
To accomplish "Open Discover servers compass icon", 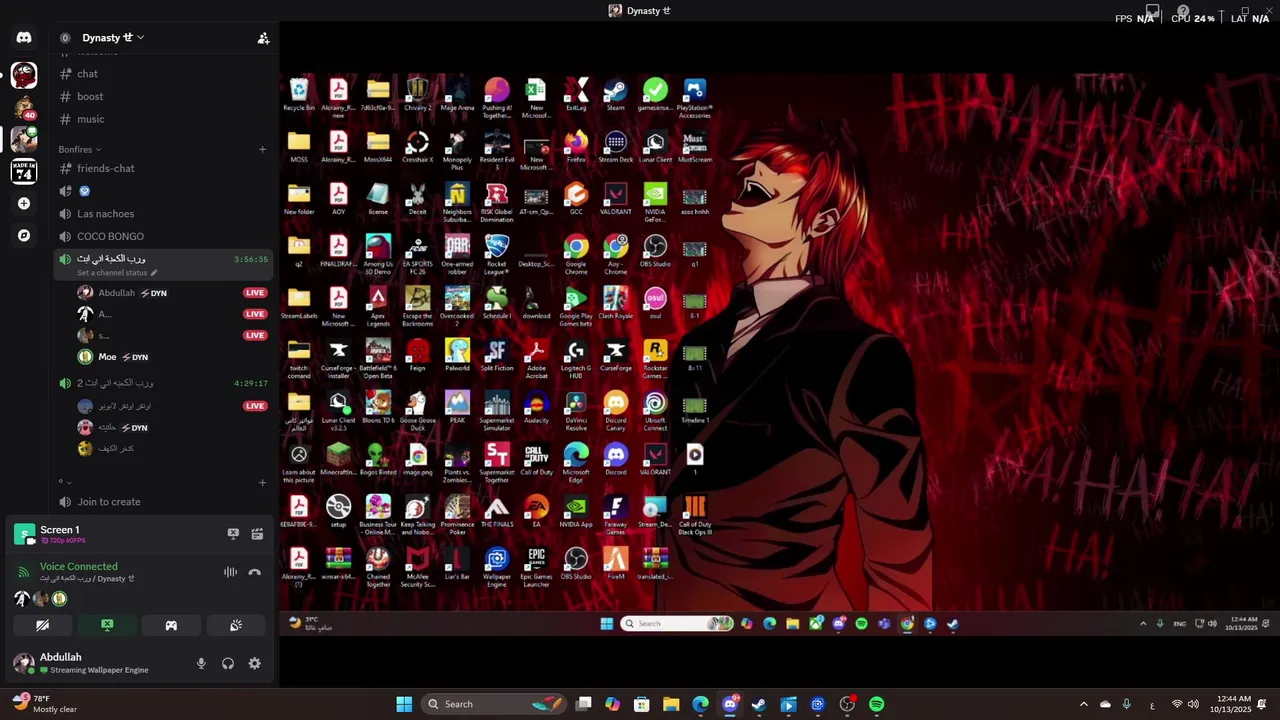I will 24,236.
